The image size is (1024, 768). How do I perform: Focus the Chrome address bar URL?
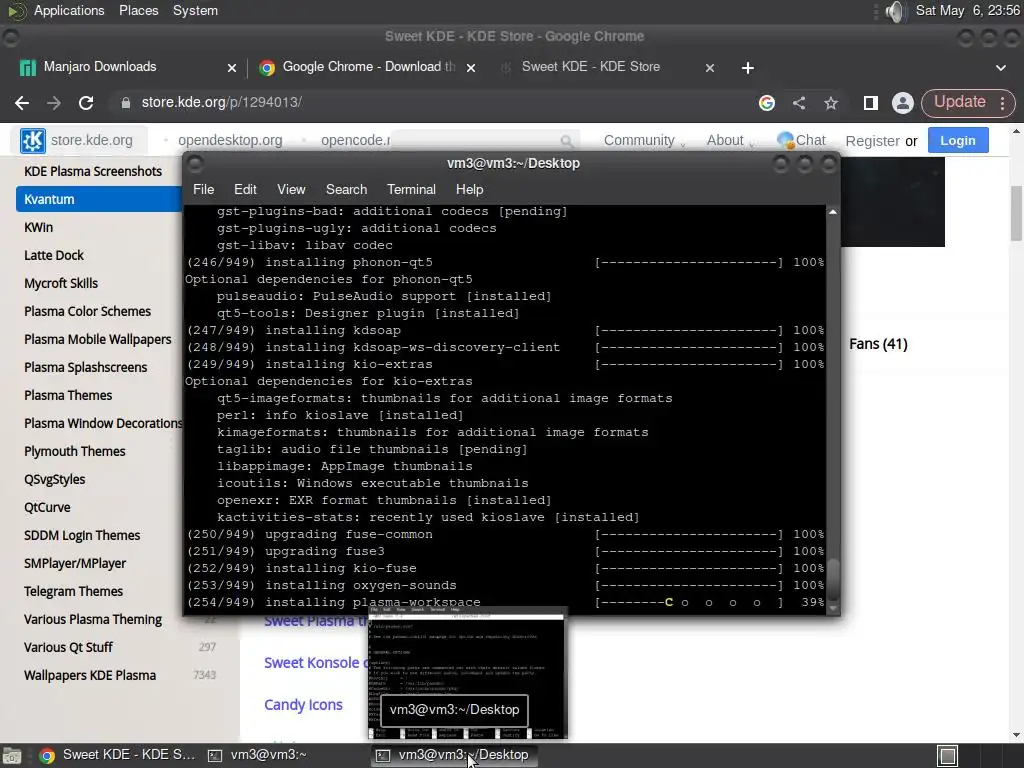point(221,103)
